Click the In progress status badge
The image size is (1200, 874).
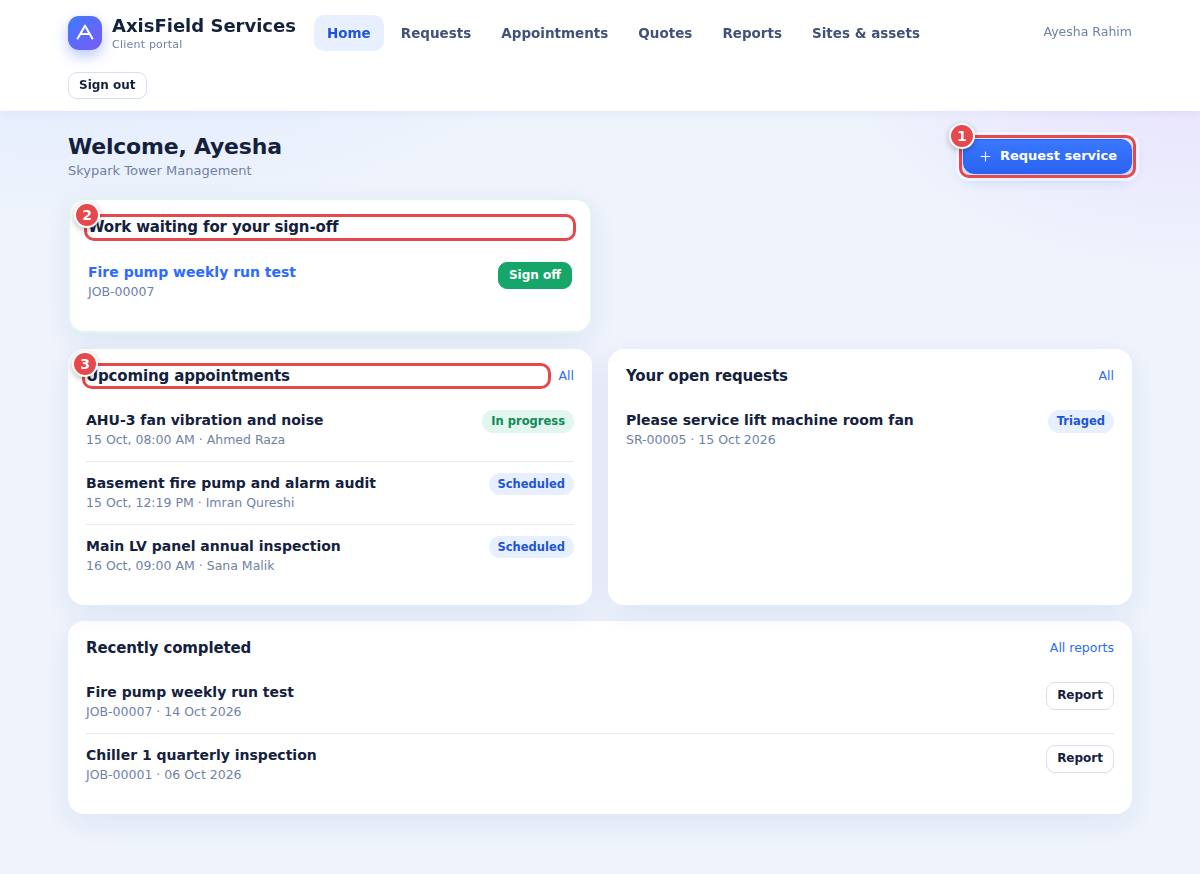click(x=528, y=421)
